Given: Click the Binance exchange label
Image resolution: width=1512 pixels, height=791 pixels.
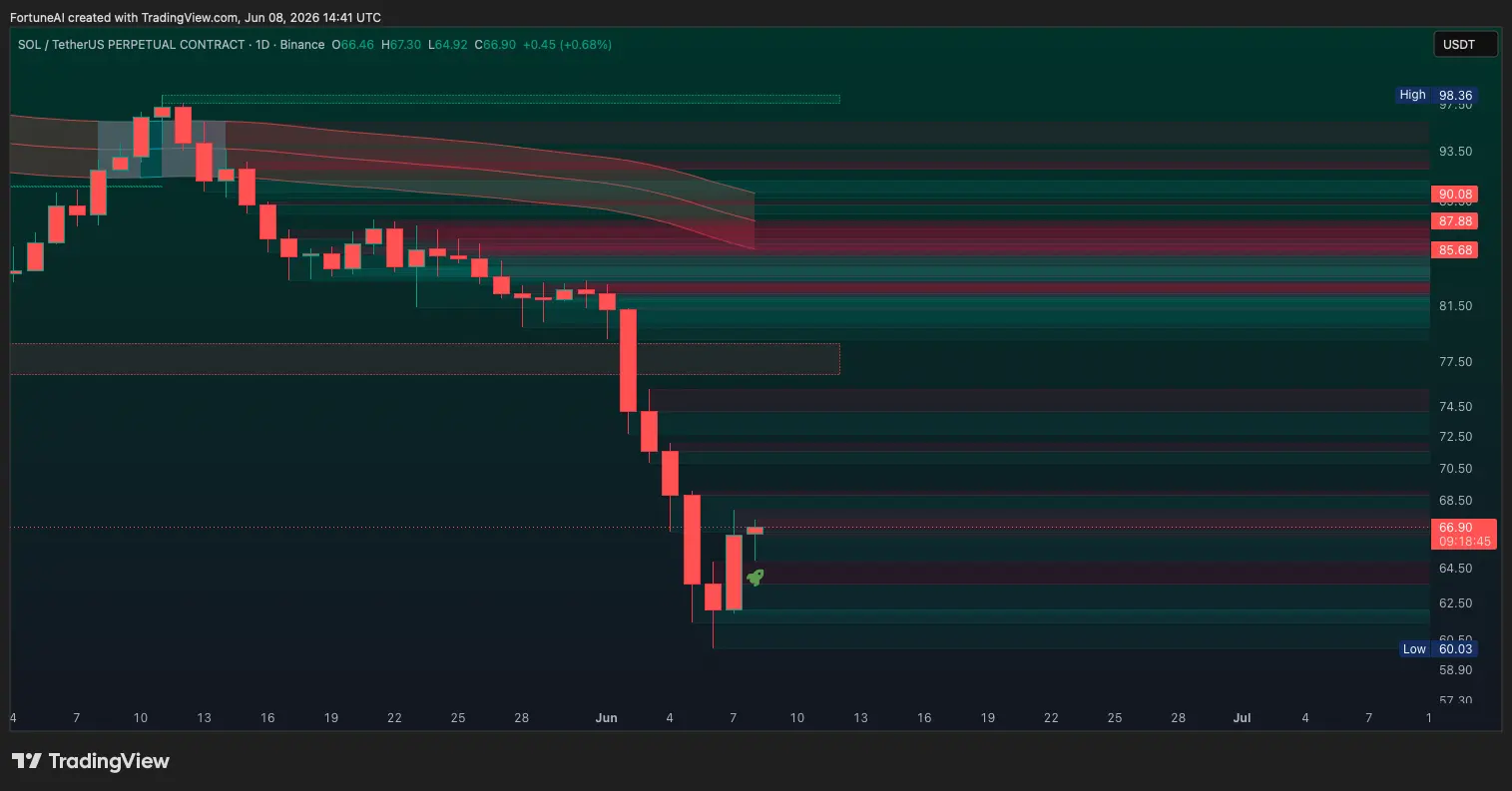Looking at the screenshot, I should coord(302,45).
